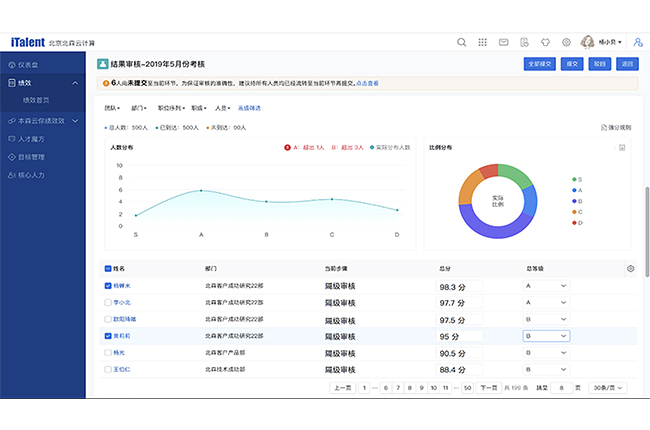This screenshot has width=650, height=430.
Task: Uncheck the checkbox in the 95 分 row
Action: tap(108, 336)
